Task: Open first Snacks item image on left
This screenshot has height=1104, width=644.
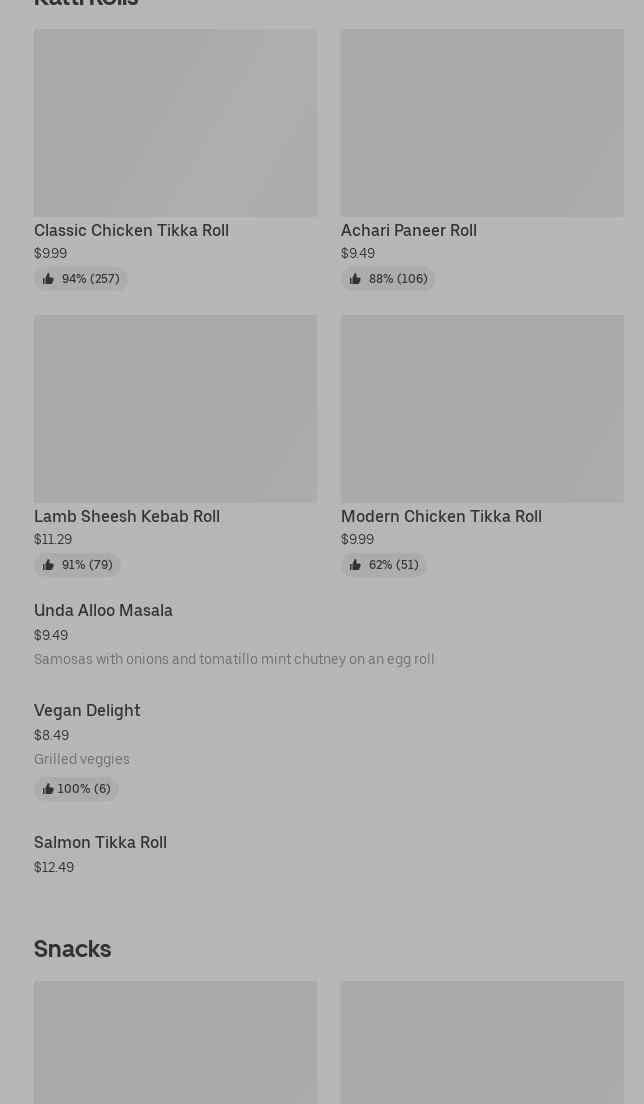Action: (x=175, y=1042)
